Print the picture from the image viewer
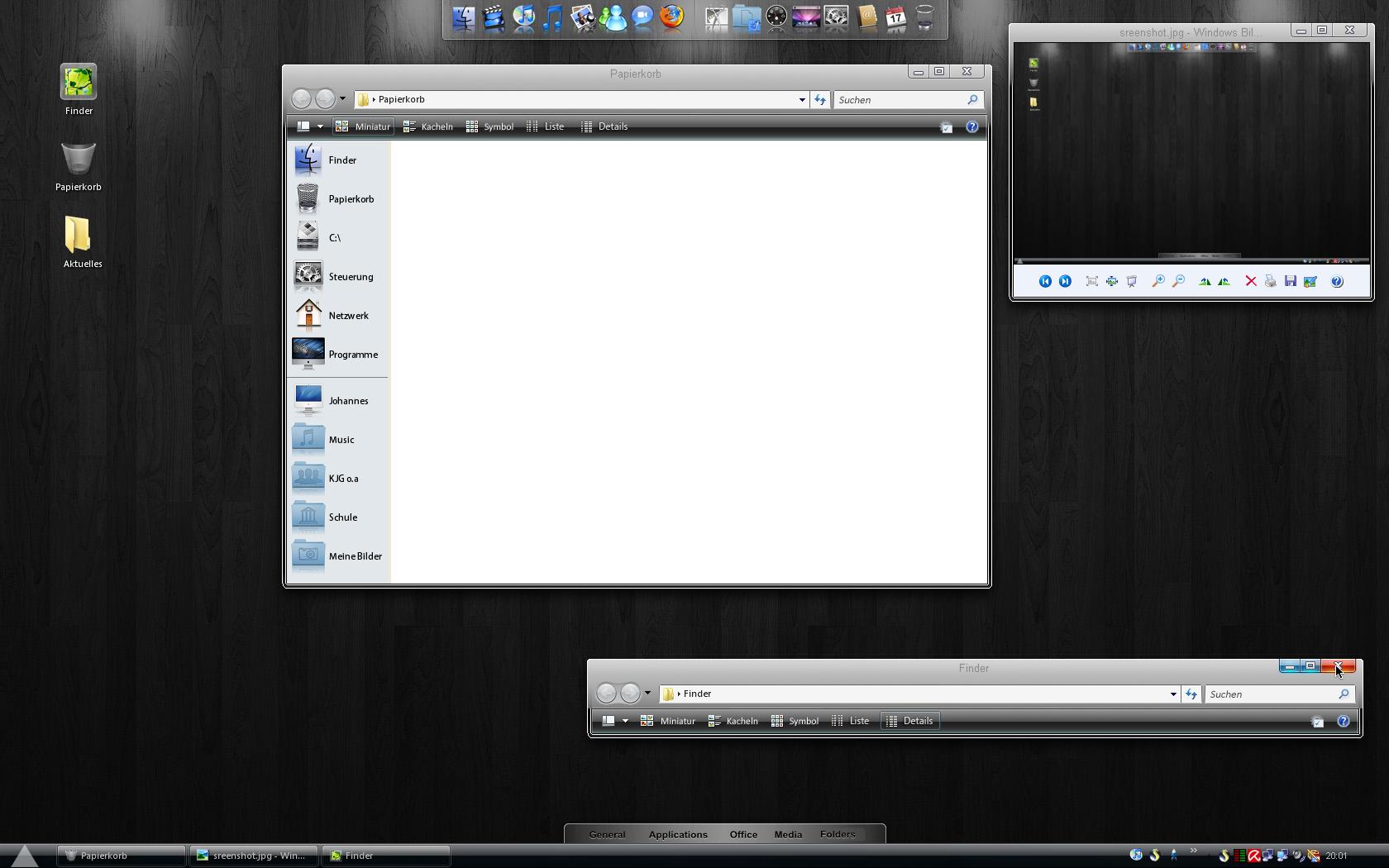The image size is (1389, 868). tap(1271, 282)
